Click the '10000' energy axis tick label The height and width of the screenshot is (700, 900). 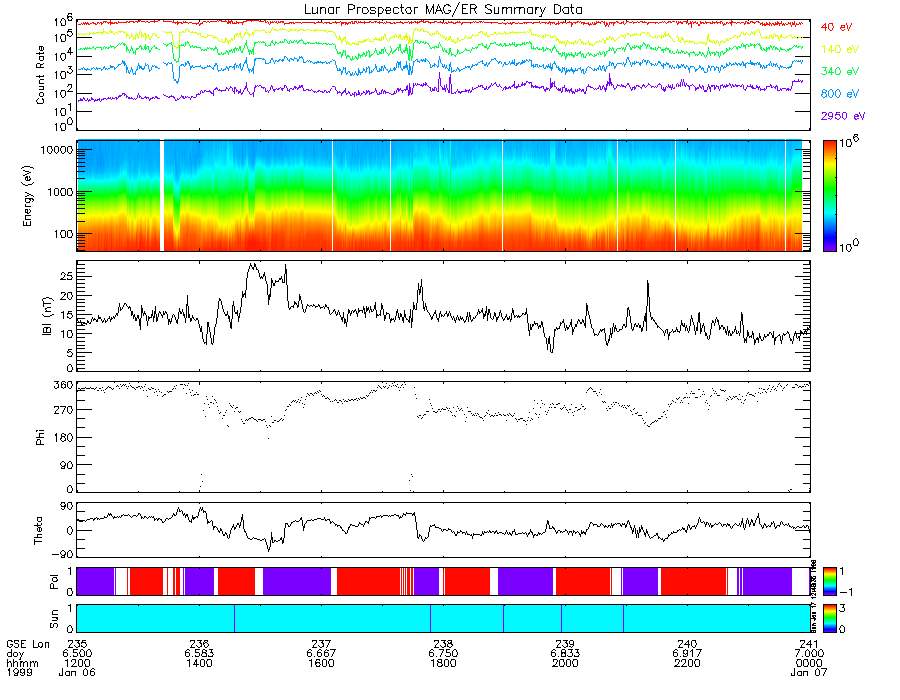pyautogui.click(x=56, y=150)
